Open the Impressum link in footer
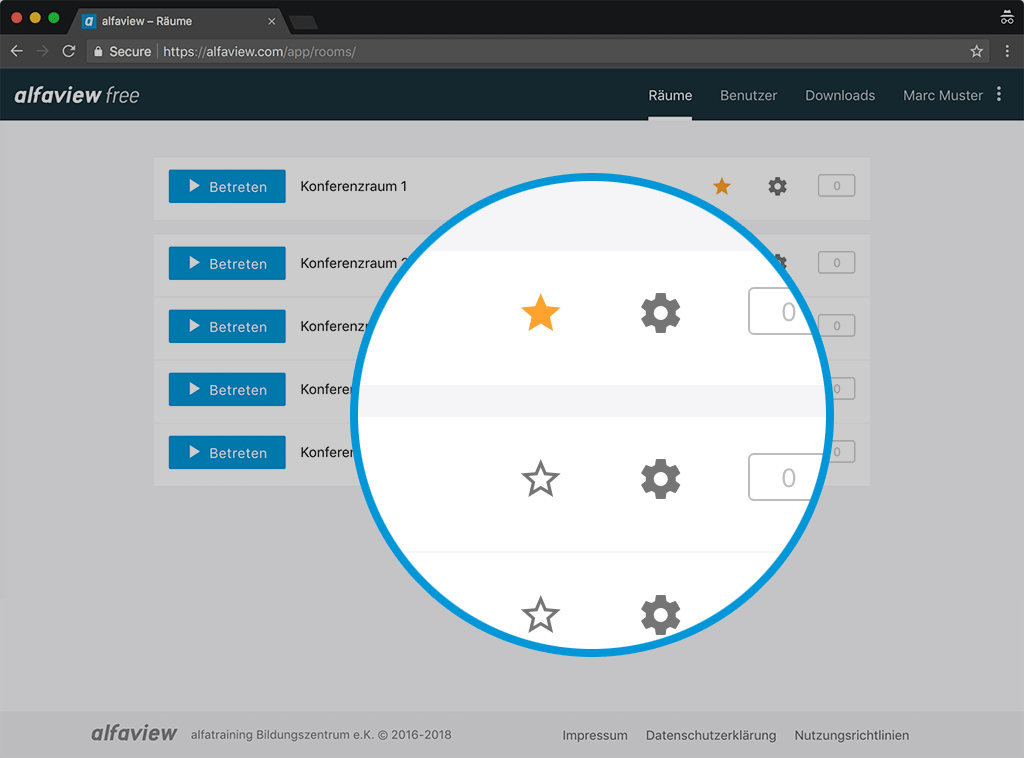 [x=595, y=735]
